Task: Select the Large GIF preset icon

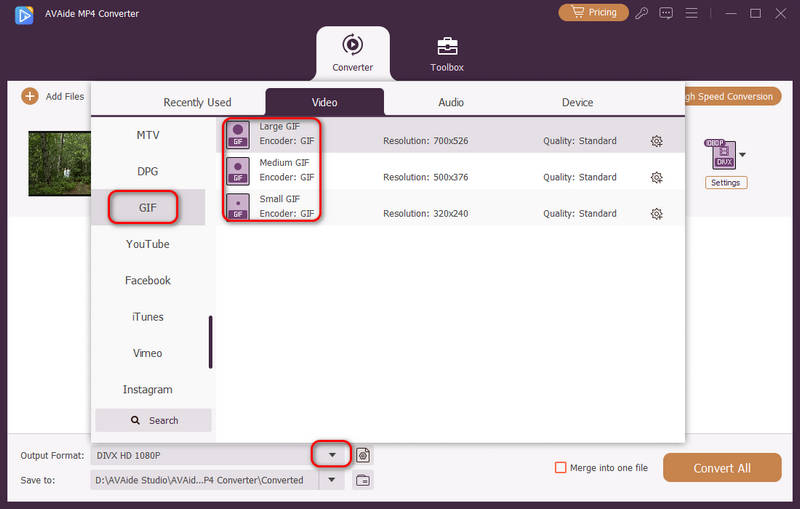Action: click(x=238, y=135)
